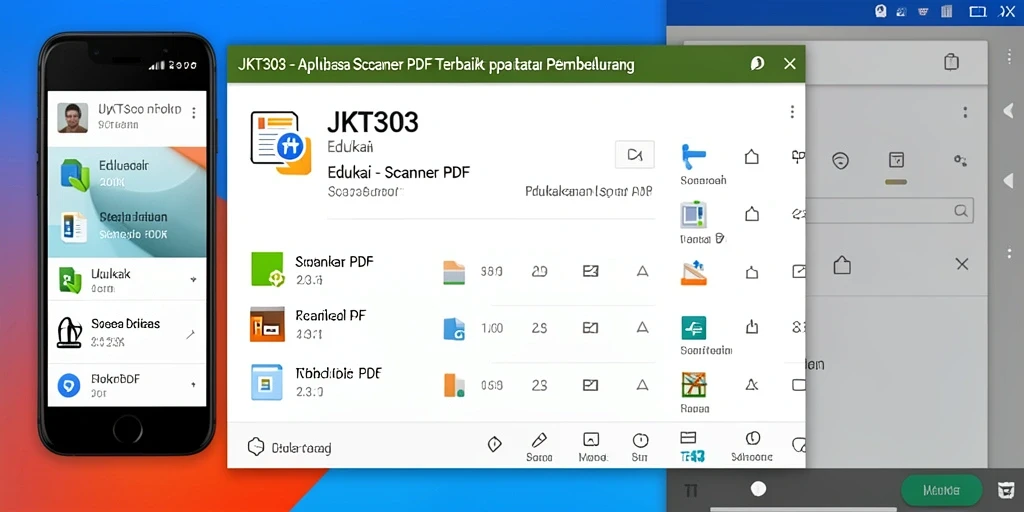This screenshot has height=512, width=1024.
Task: Click home icon next to Sonaroah
Action: (x=752, y=157)
